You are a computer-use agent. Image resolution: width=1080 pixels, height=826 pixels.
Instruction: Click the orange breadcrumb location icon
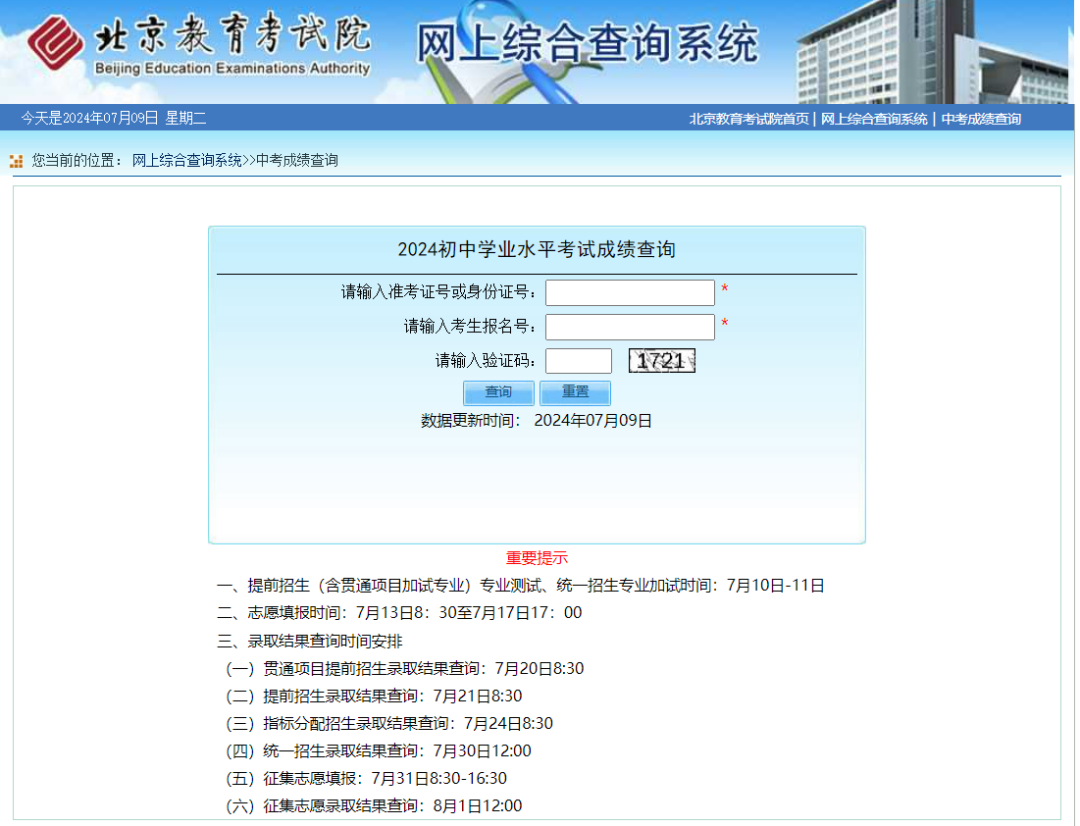(x=15, y=160)
